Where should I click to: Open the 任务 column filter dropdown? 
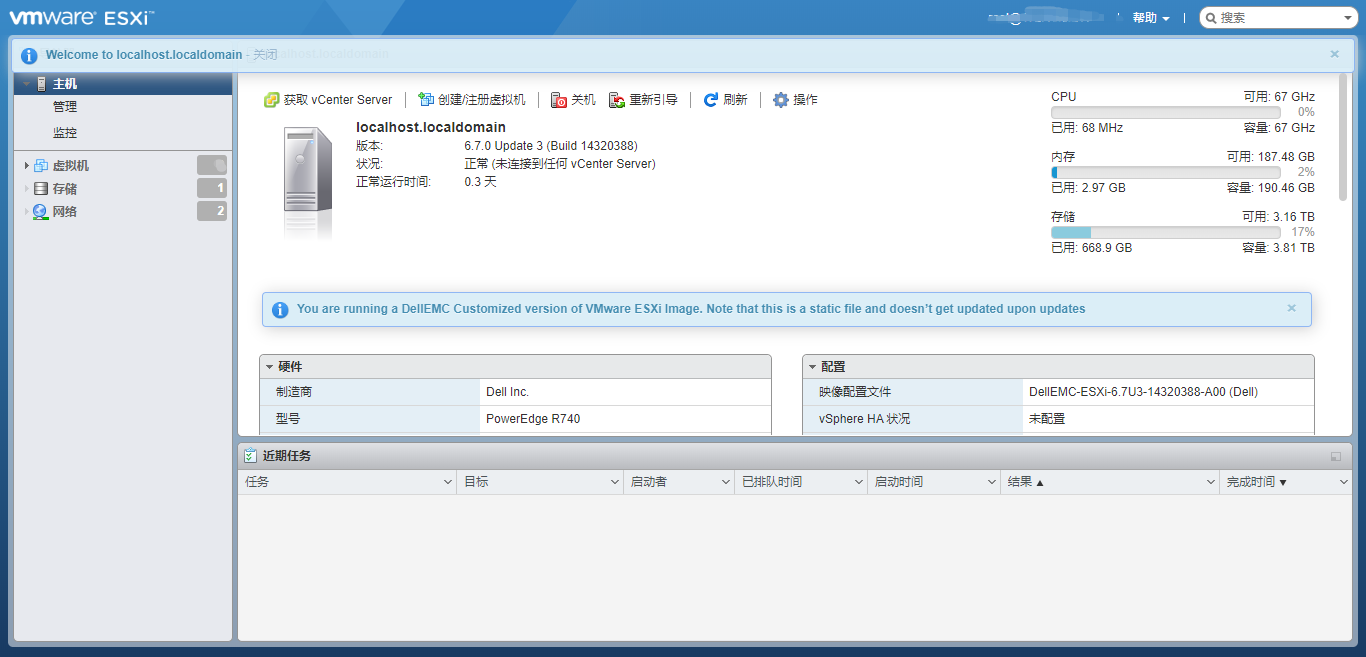pyautogui.click(x=450, y=481)
